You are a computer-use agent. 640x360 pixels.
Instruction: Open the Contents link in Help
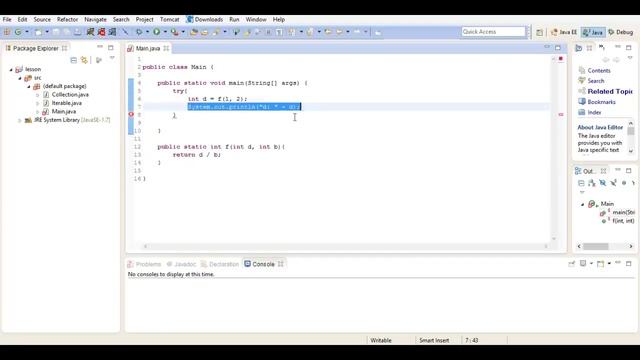[x=599, y=71]
